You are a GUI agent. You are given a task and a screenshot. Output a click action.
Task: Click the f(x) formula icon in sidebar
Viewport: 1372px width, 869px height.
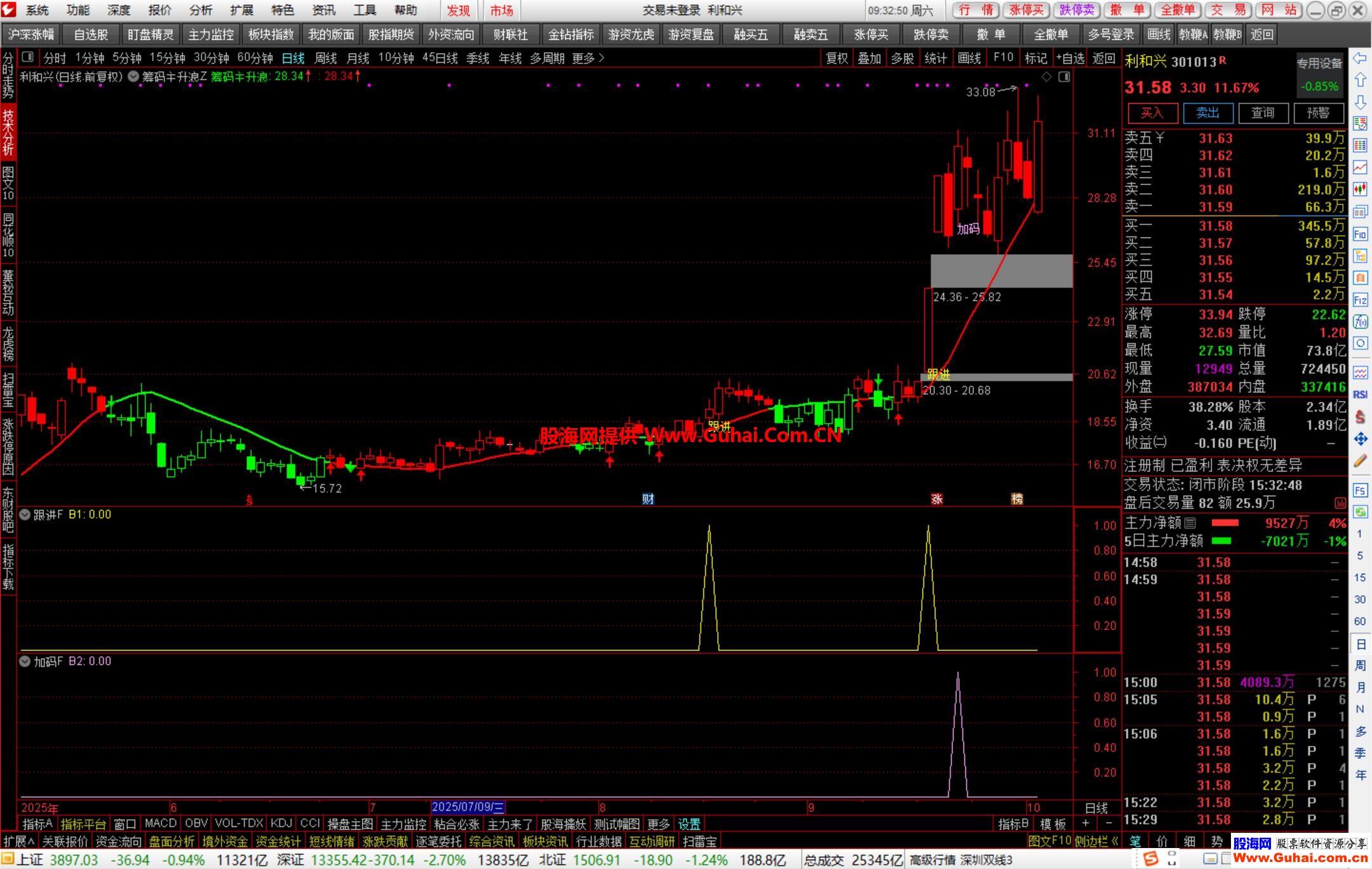(1359, 322)
